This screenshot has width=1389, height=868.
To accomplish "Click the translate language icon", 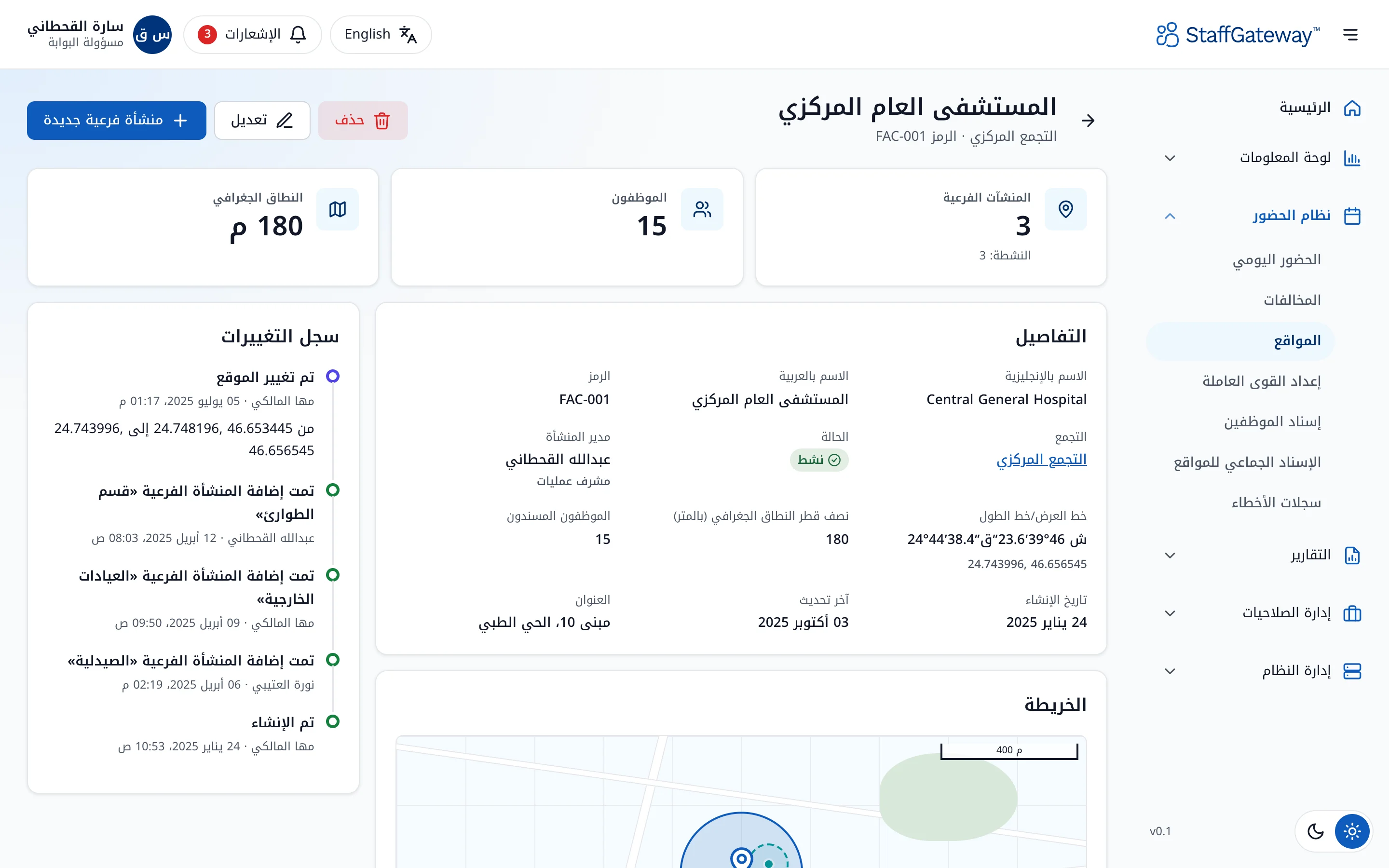I will tap(408, 34).
